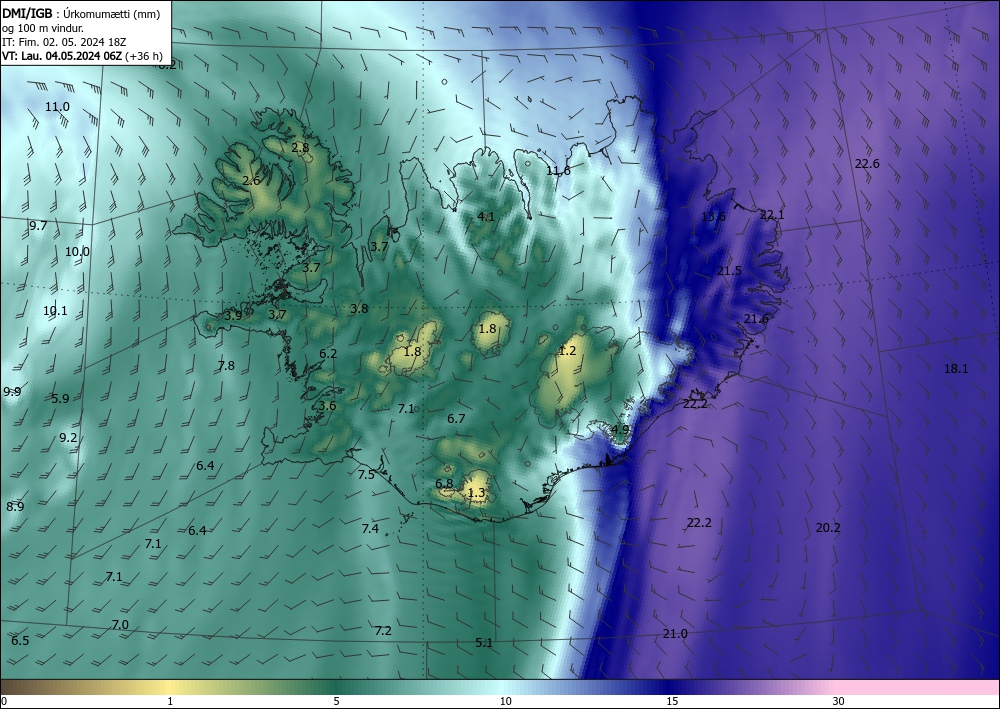
Task: Click the map value 18.1
Action: [x=955, y=368]
